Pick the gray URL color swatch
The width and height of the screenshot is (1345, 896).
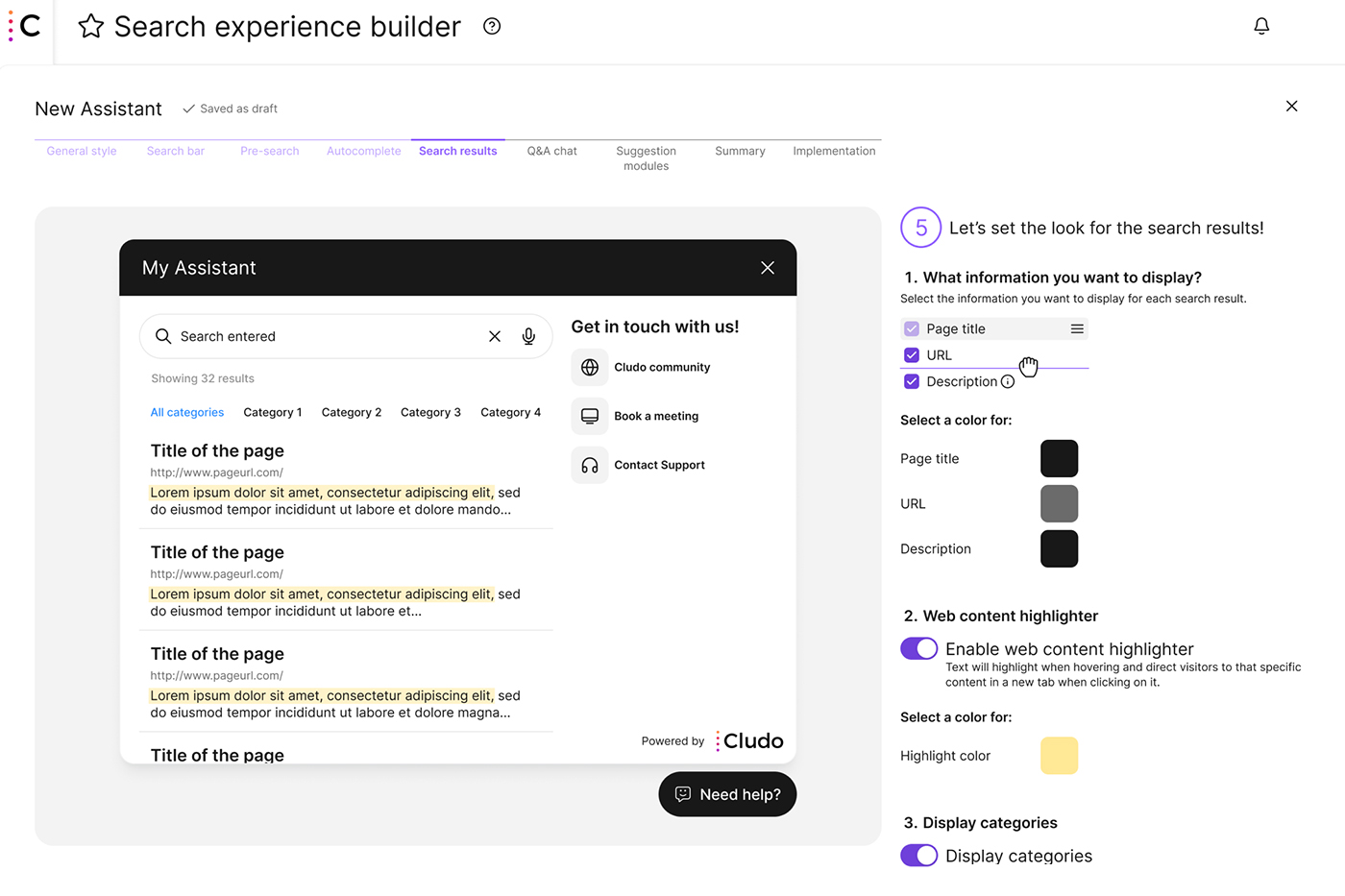(x=1060, y=503)
